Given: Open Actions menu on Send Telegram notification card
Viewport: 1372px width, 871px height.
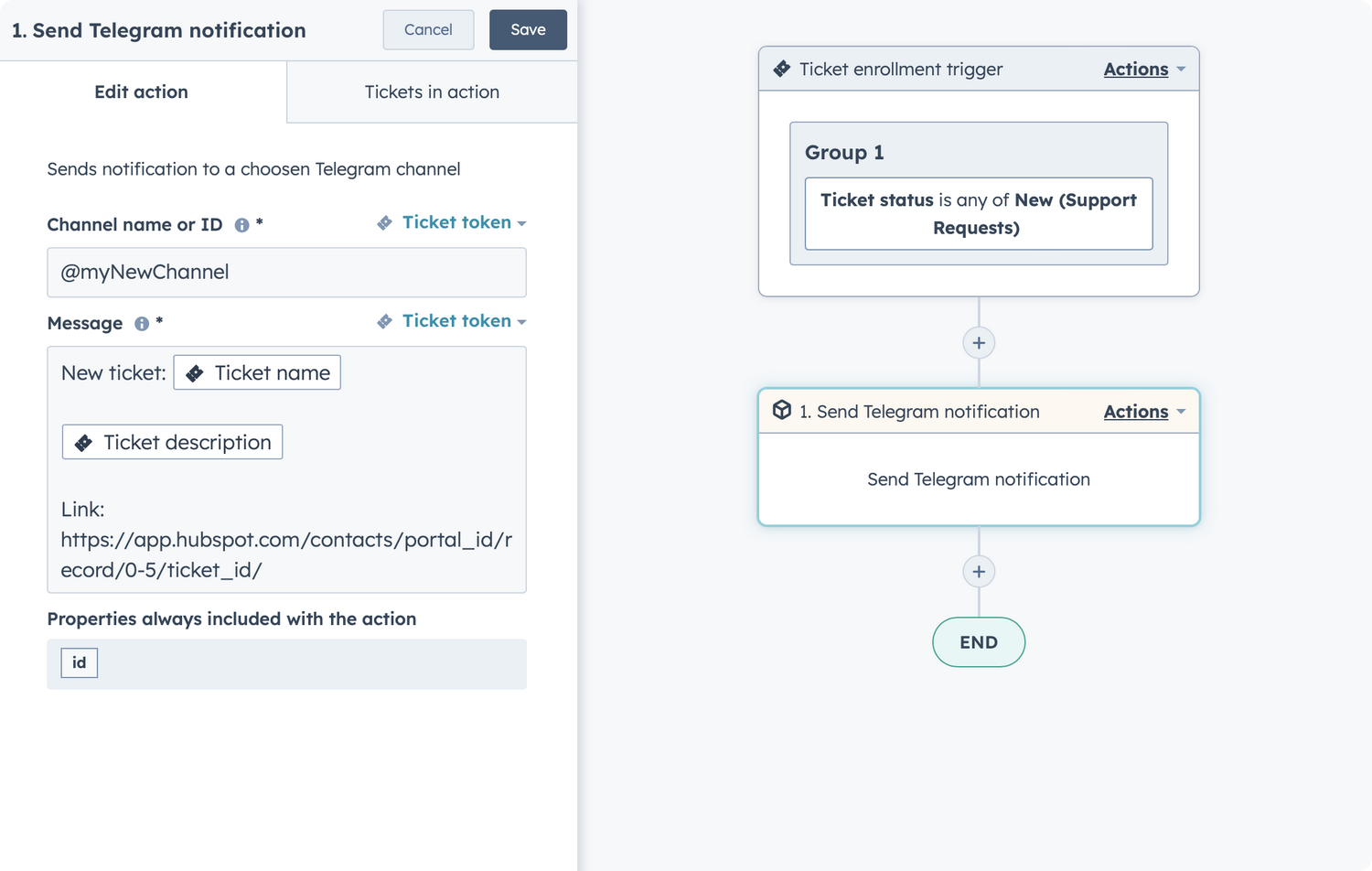Looking at the screenshot, I should (x=1144, y=412).
